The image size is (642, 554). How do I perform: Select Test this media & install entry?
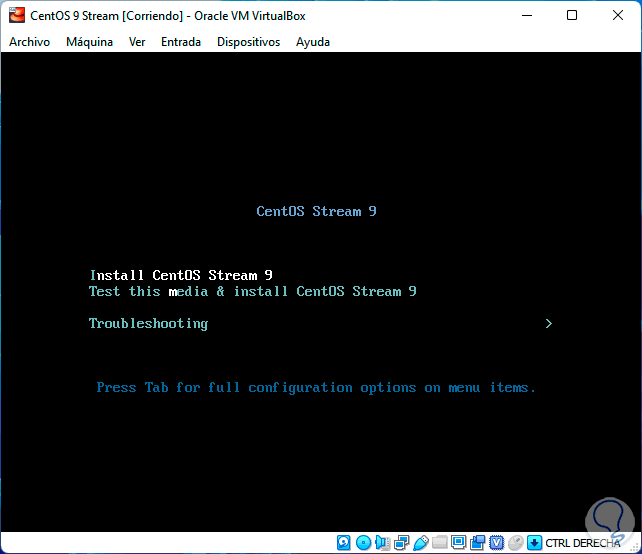[x=253, y=291]
